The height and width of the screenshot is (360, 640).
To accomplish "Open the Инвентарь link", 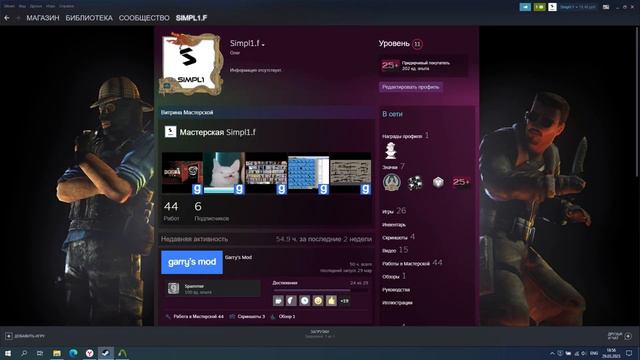I will click(x=394, y=225).
